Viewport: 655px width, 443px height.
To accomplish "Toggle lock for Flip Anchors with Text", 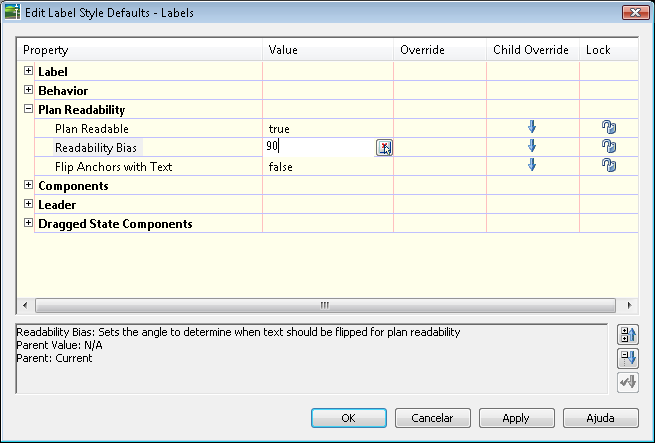I will click(x=609, y=165).
